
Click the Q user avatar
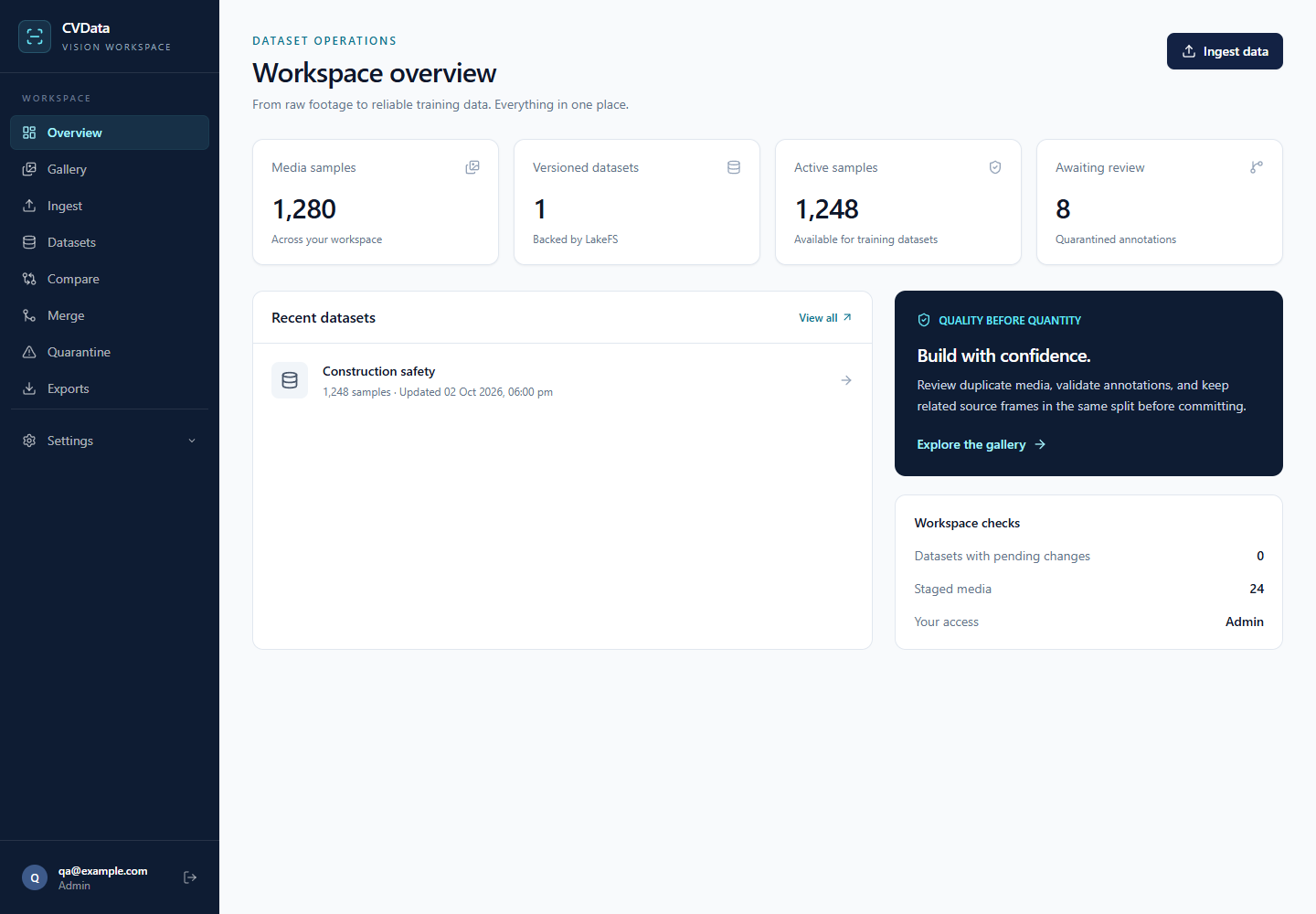pos(35,877)
